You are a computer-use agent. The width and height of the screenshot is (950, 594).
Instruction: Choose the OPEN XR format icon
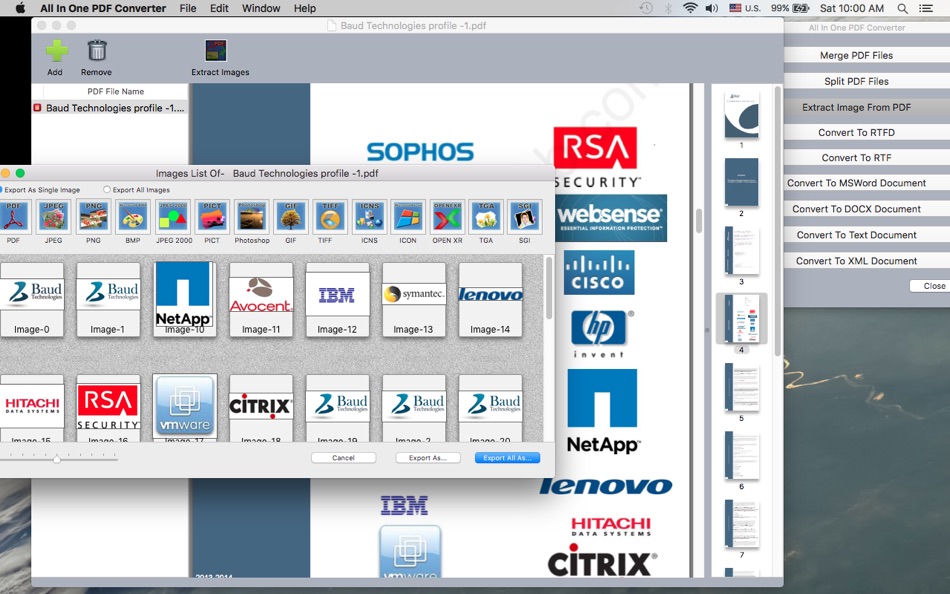pos(447,217)
